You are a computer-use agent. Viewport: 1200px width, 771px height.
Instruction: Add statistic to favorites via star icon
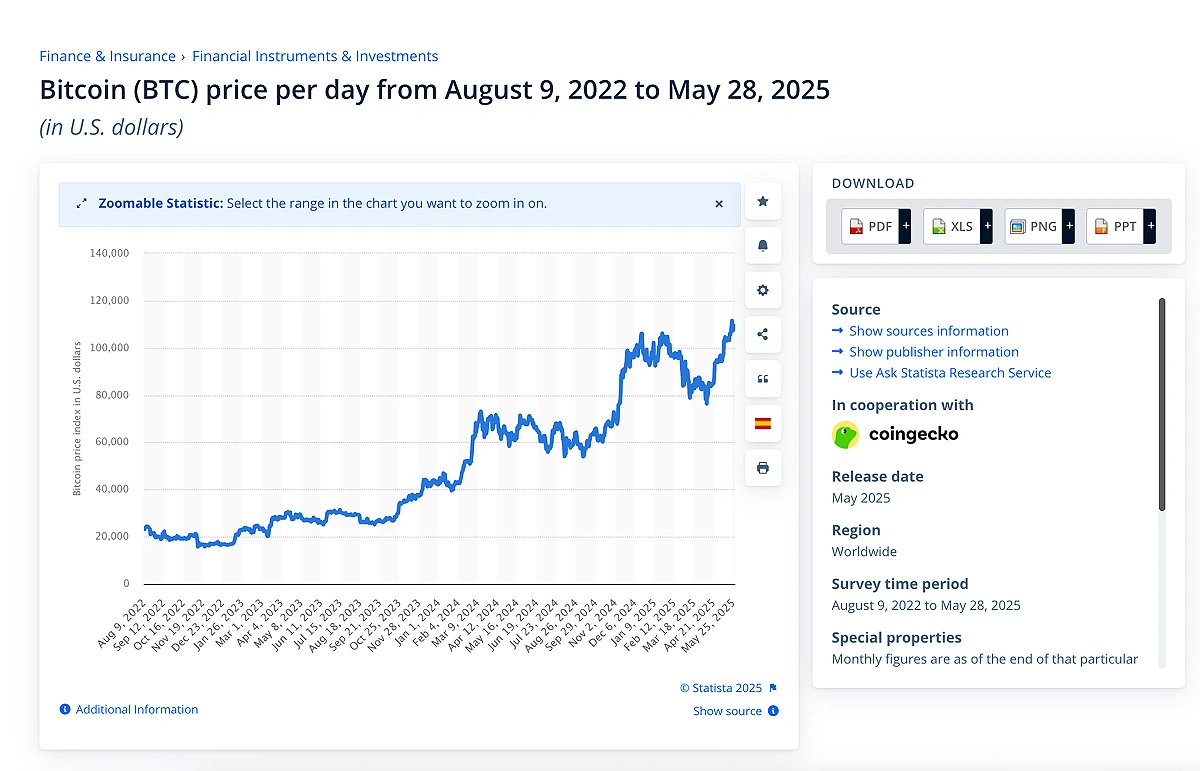pyautogui.click(x=763, y=201)
